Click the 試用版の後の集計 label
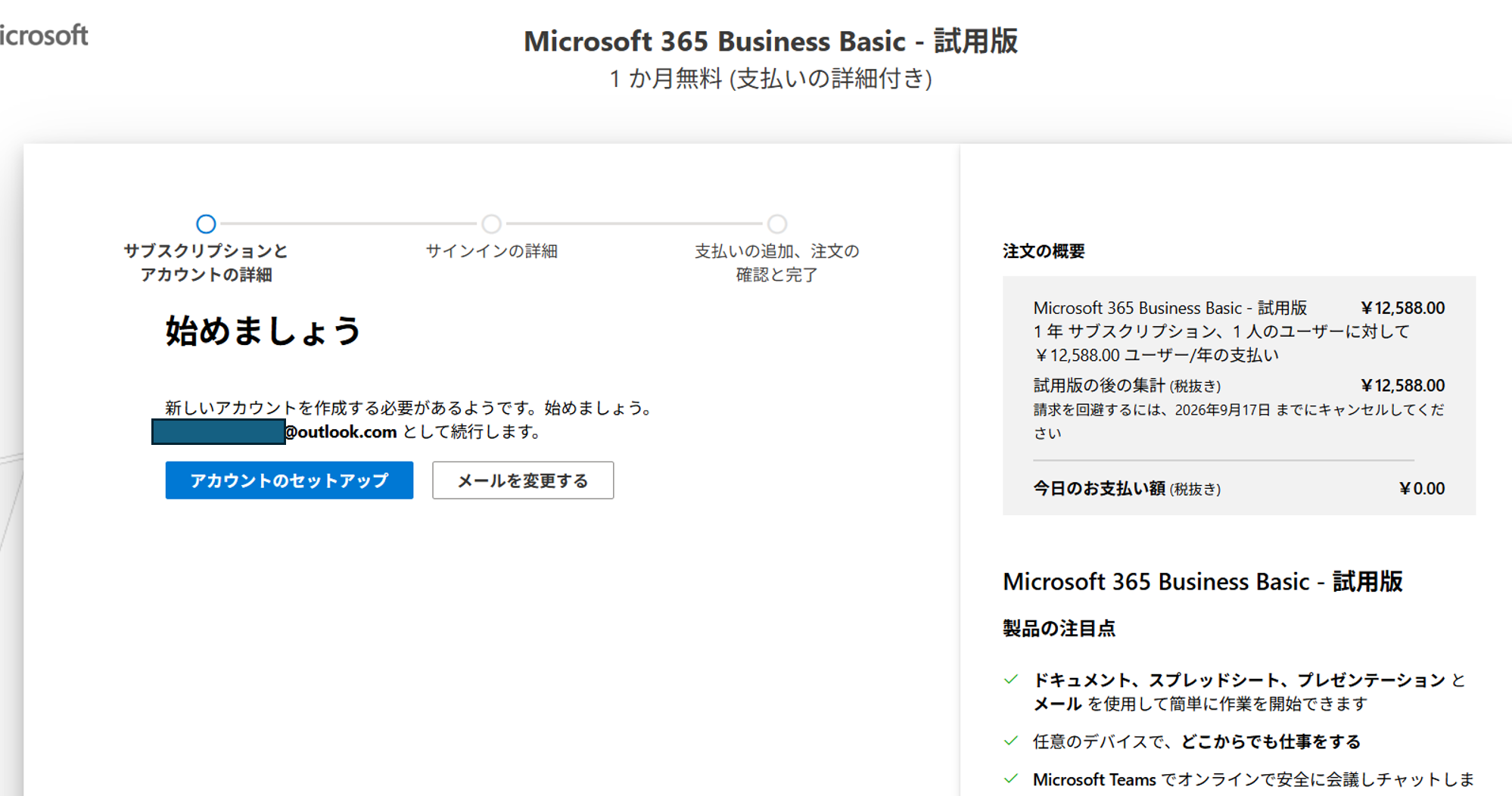1512x796 pixels. 1099,386
